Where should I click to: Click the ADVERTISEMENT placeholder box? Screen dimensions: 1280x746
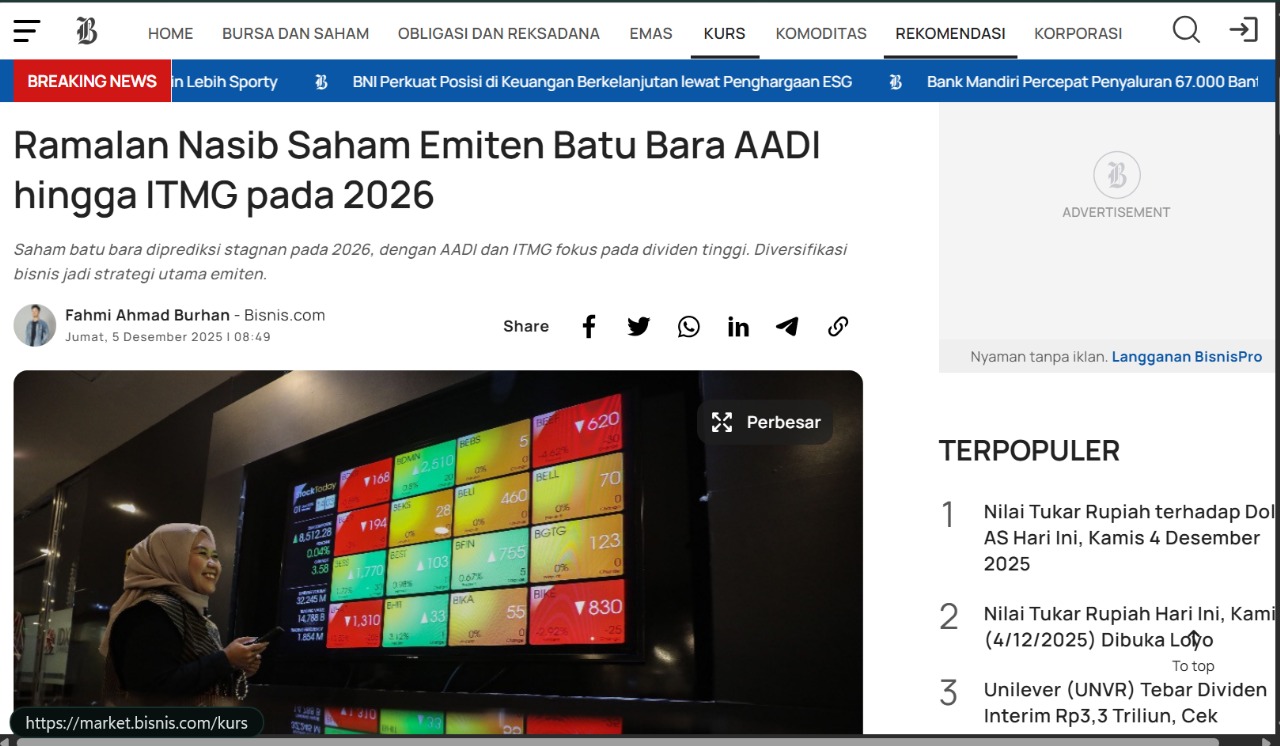1109,221
